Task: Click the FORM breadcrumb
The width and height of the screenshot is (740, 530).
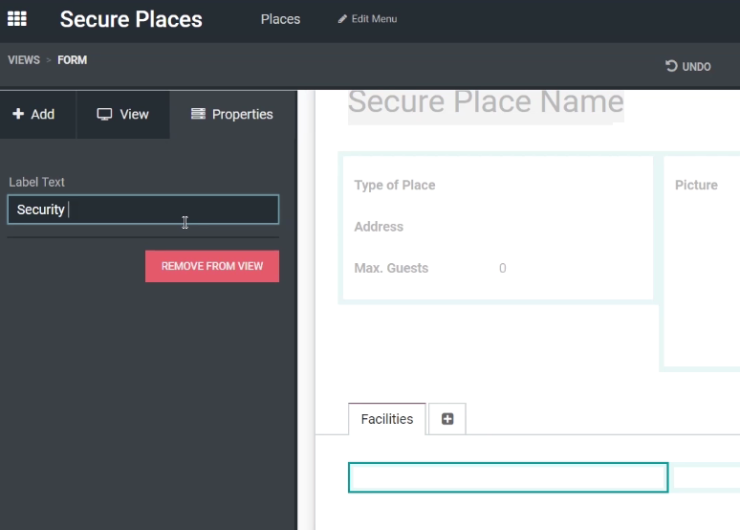Action: pos(72,60)
